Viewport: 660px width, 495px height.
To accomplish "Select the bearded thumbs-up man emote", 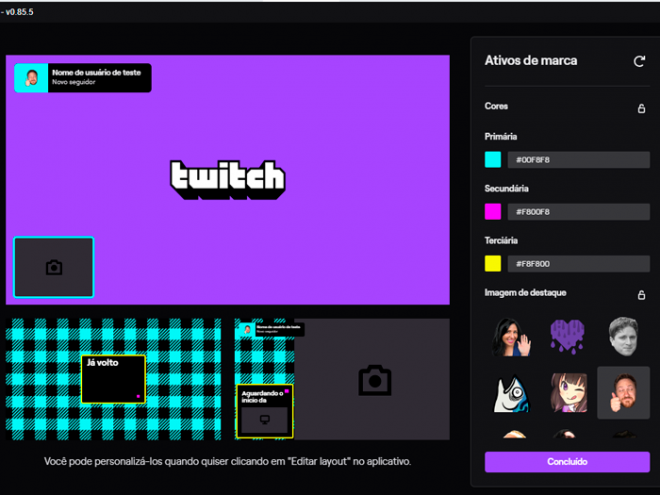I will pyautogui.click(x=623, y=393).
